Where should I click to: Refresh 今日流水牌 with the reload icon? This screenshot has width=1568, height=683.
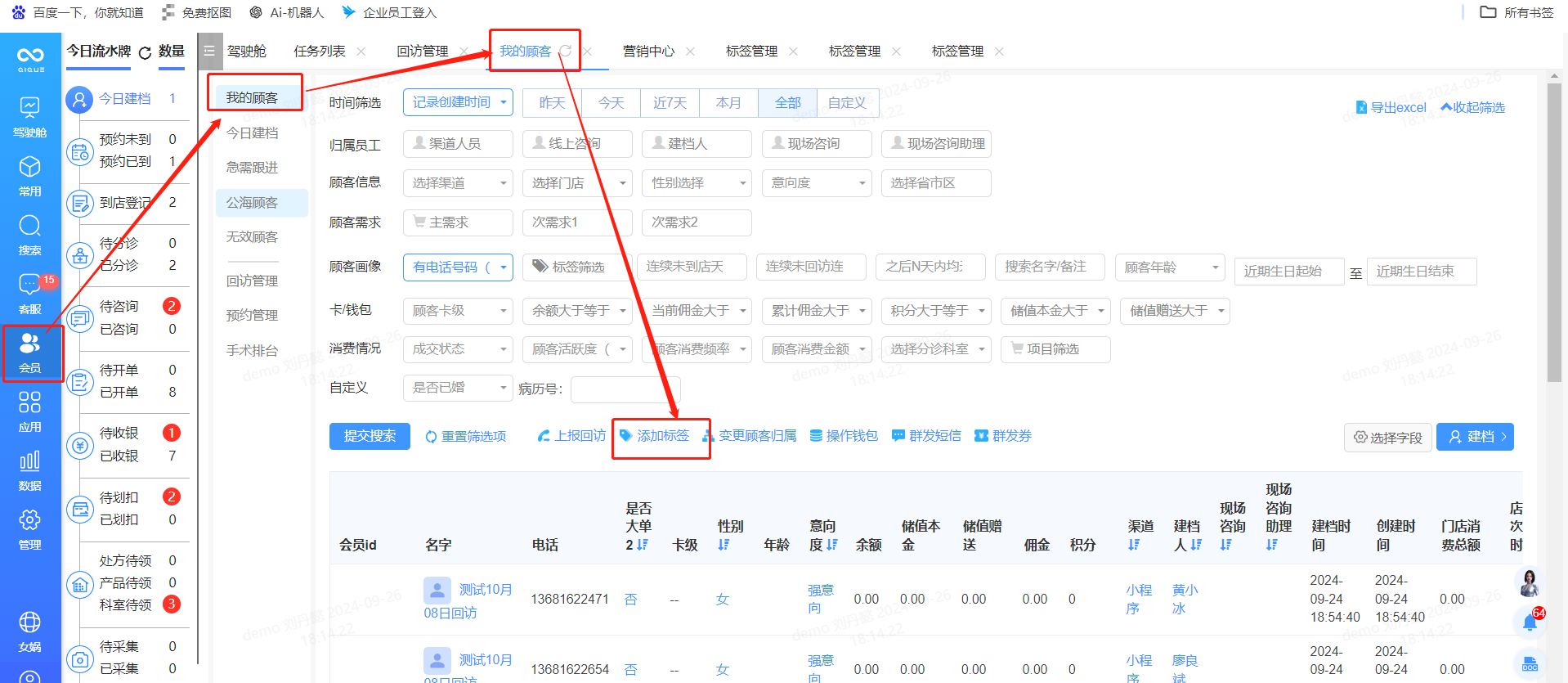pyautogui.click(x=145, y=52)
